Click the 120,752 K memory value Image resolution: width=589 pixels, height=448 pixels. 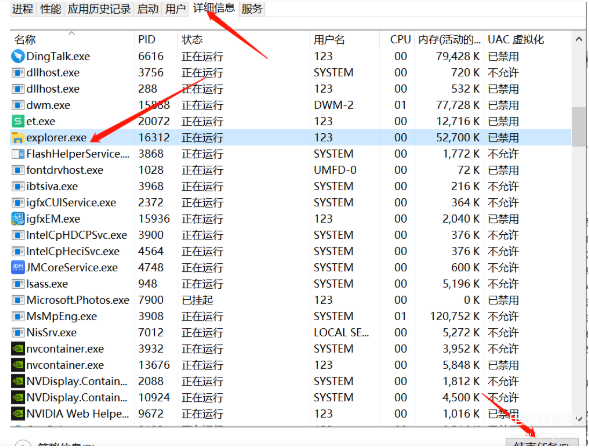pos(455,316)
